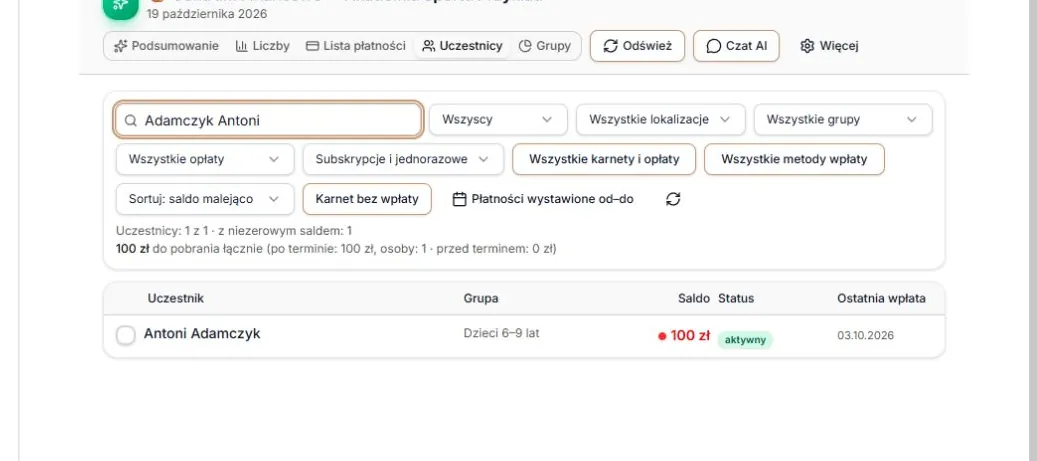Click the calendar icon for payment dates
This screenshot has height=461, width=1037.
[x=460, y=199]
